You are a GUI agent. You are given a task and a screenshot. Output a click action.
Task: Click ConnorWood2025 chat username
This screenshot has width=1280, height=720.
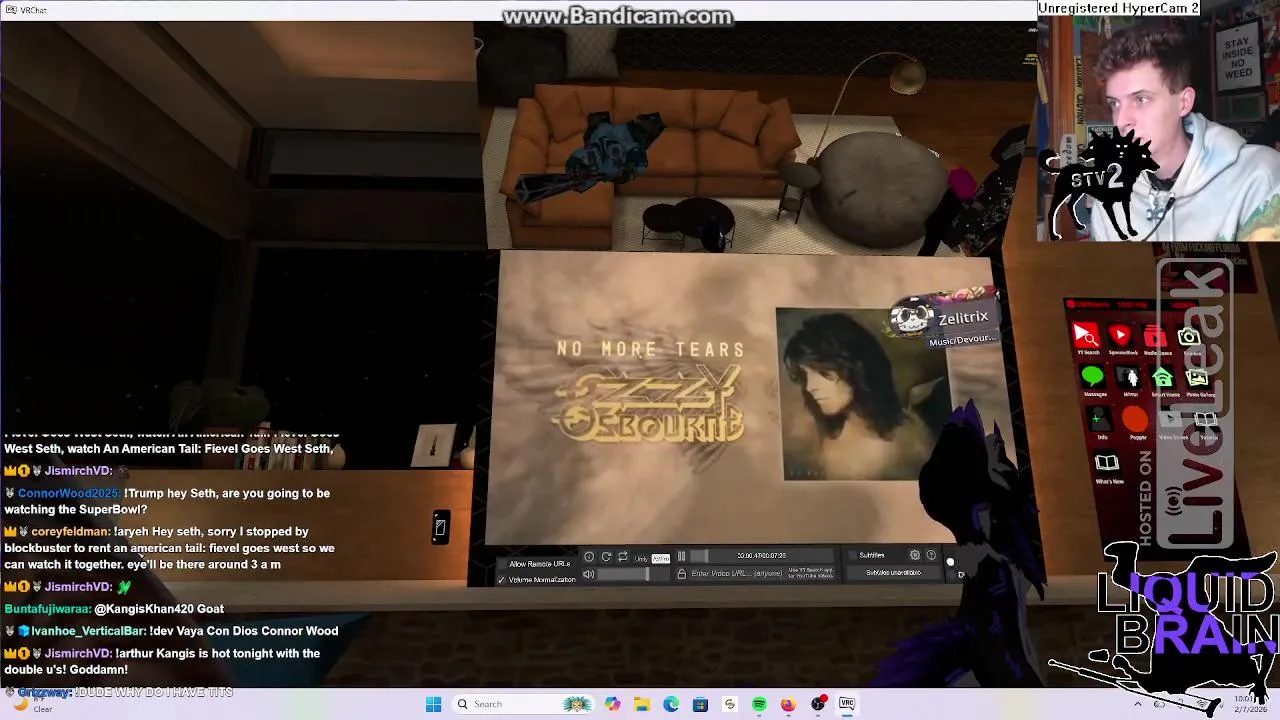pos(69,493)
